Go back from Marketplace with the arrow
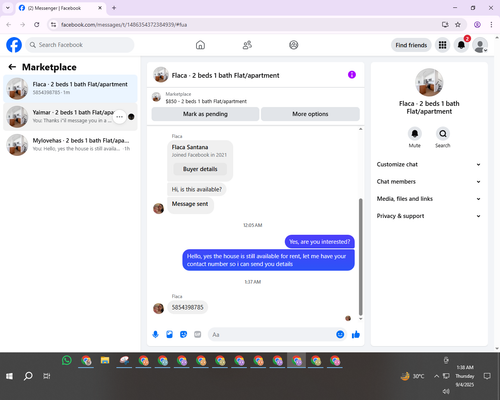Image resolution: width=500 pixels, height=400 pixels. [x=12, y=67]
